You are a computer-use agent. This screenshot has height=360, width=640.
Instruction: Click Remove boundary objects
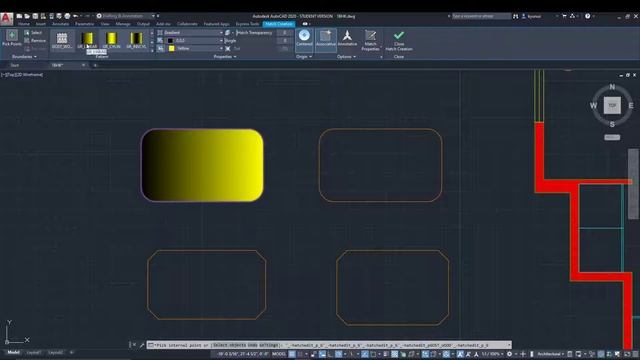tap(35, 40)
